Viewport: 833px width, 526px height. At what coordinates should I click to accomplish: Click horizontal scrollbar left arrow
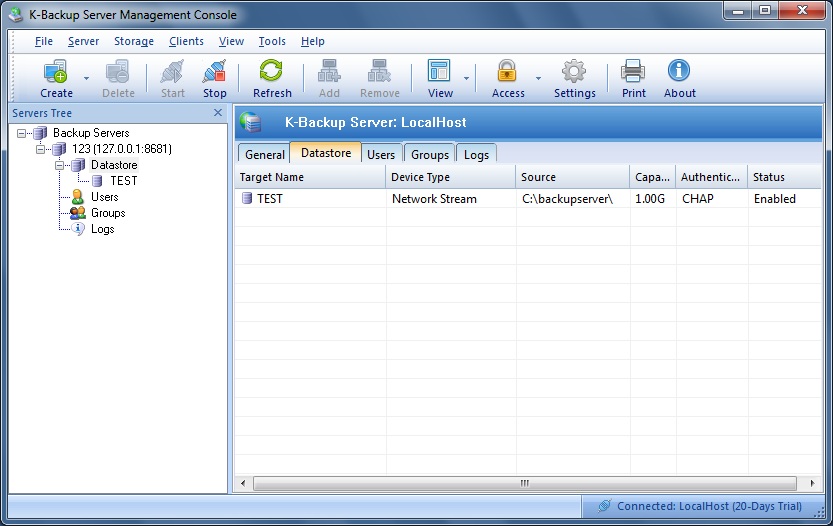coord(243,483)
